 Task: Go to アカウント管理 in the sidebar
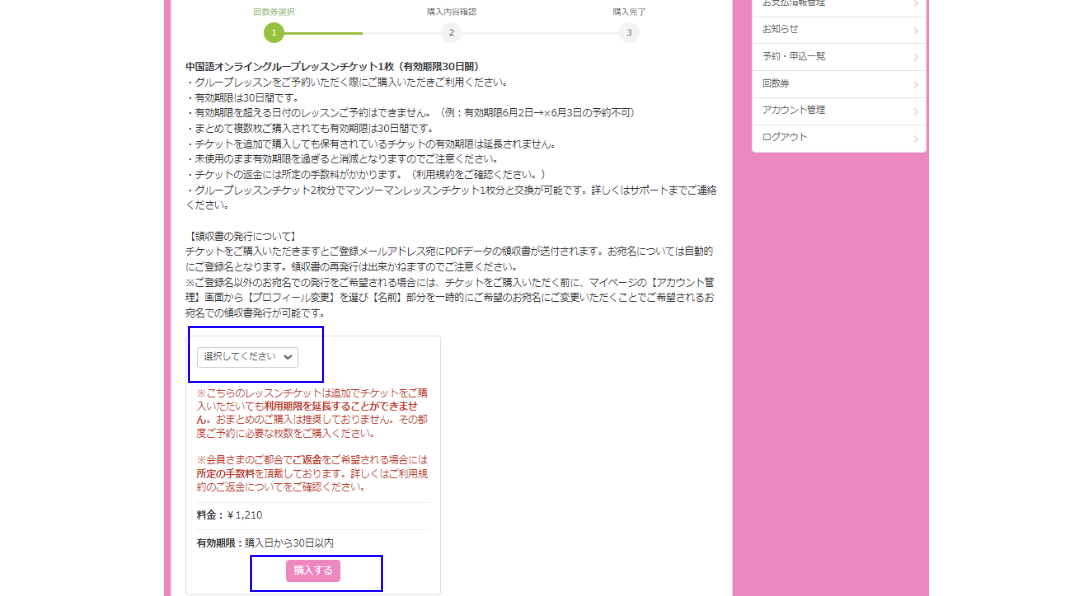(x=794, y=110)
